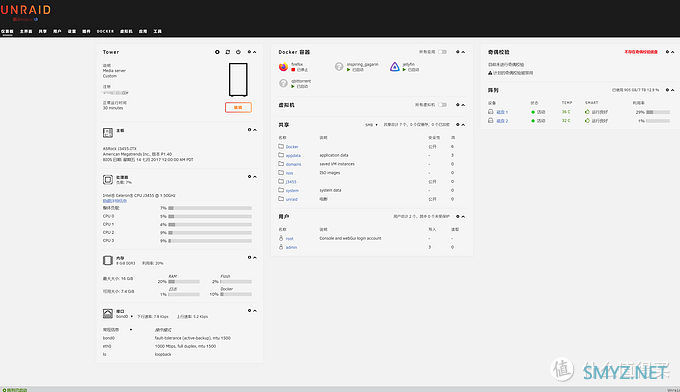This screenshot has height=392, width=680.
Task: Open virtual machines panel gear settings
Action: pyautogui.click(x=458, y=105)
